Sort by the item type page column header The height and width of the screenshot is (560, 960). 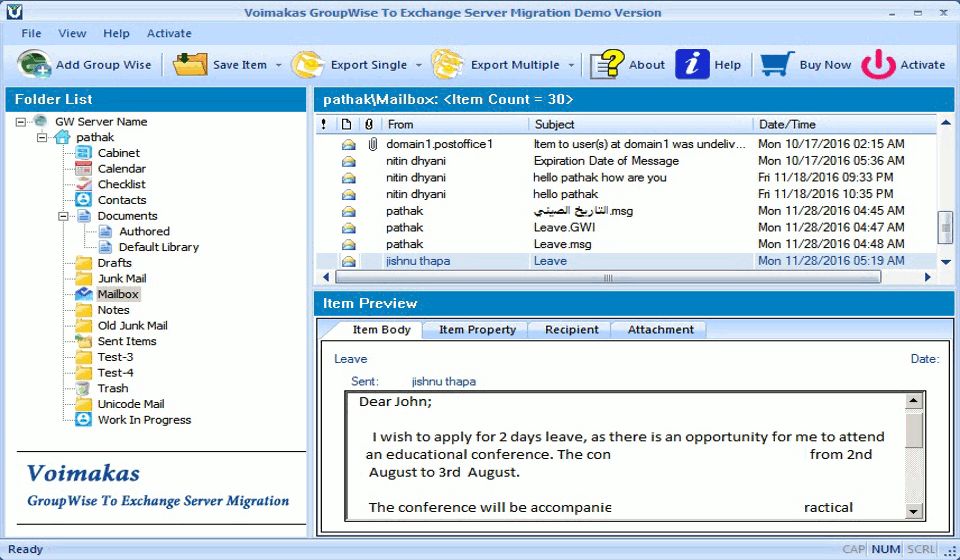347,124
